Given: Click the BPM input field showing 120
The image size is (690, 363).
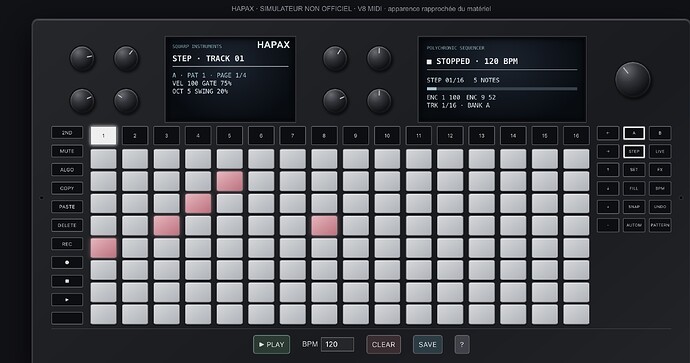Looking at the screenshot, I should (x=338, y=345).
